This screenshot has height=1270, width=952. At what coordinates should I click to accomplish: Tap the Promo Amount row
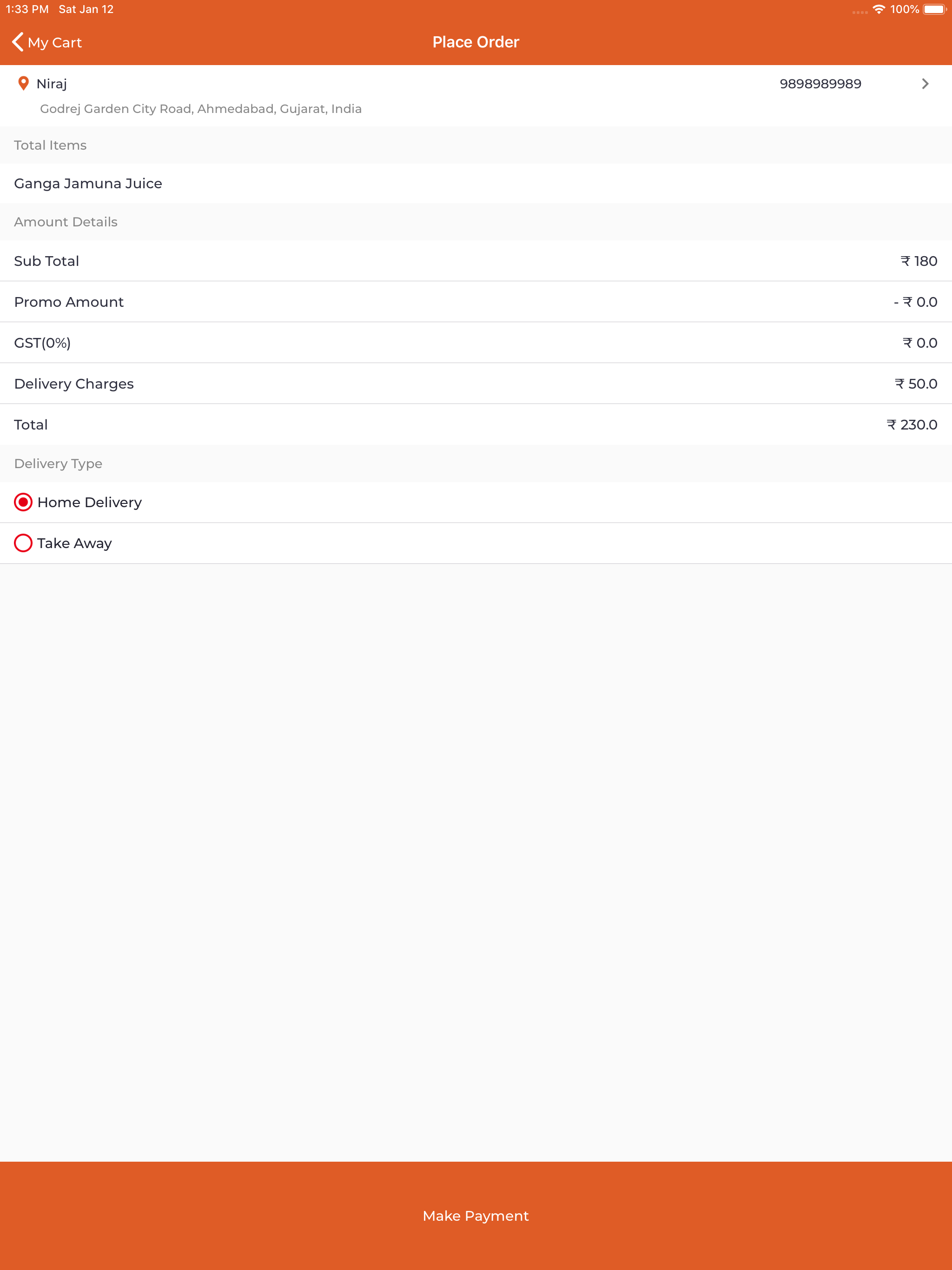click(476, 302)
